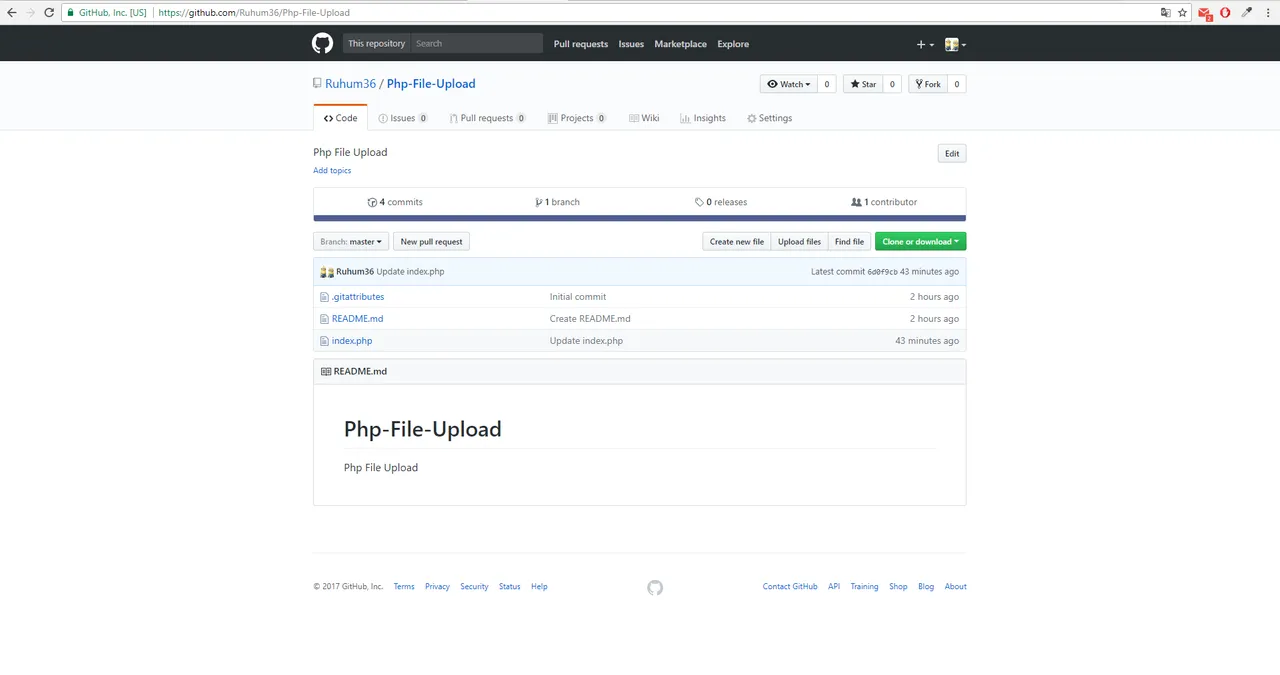Open the Ruhum36 owner link
The width and height of the screenshot is (1280, 675).
(350, 84)
